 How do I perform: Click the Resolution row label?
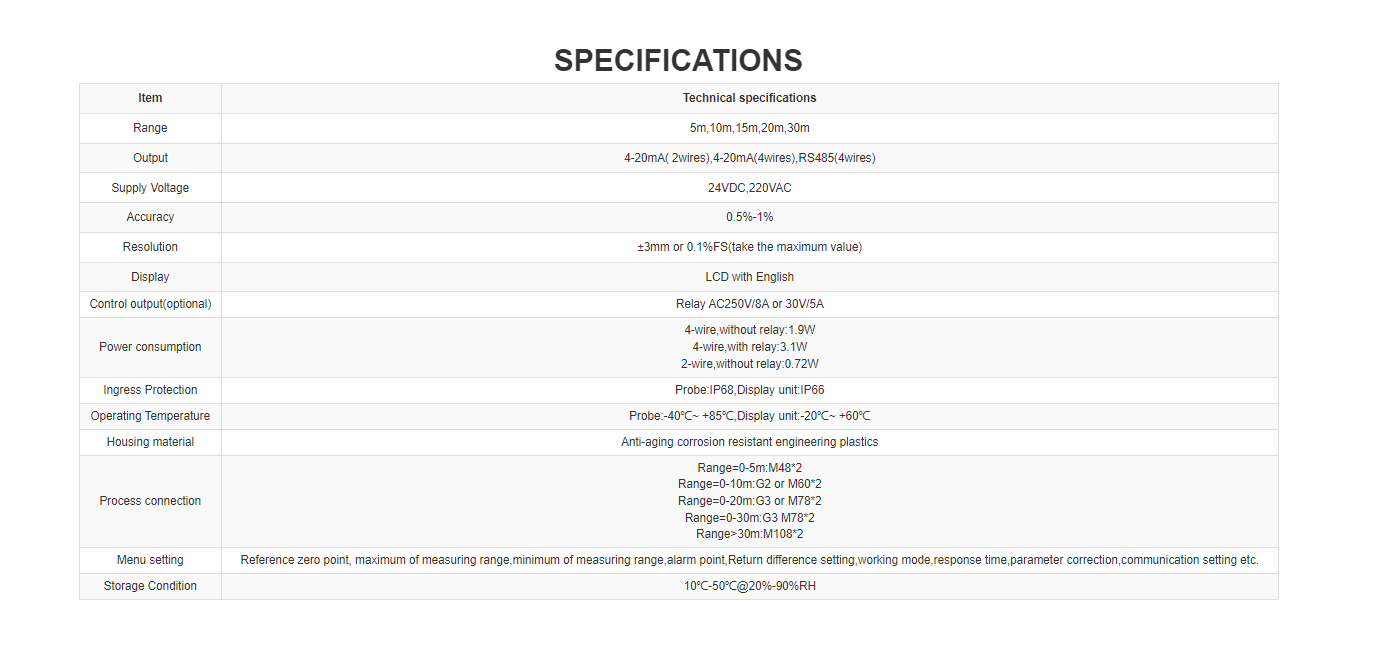point(150,247)
